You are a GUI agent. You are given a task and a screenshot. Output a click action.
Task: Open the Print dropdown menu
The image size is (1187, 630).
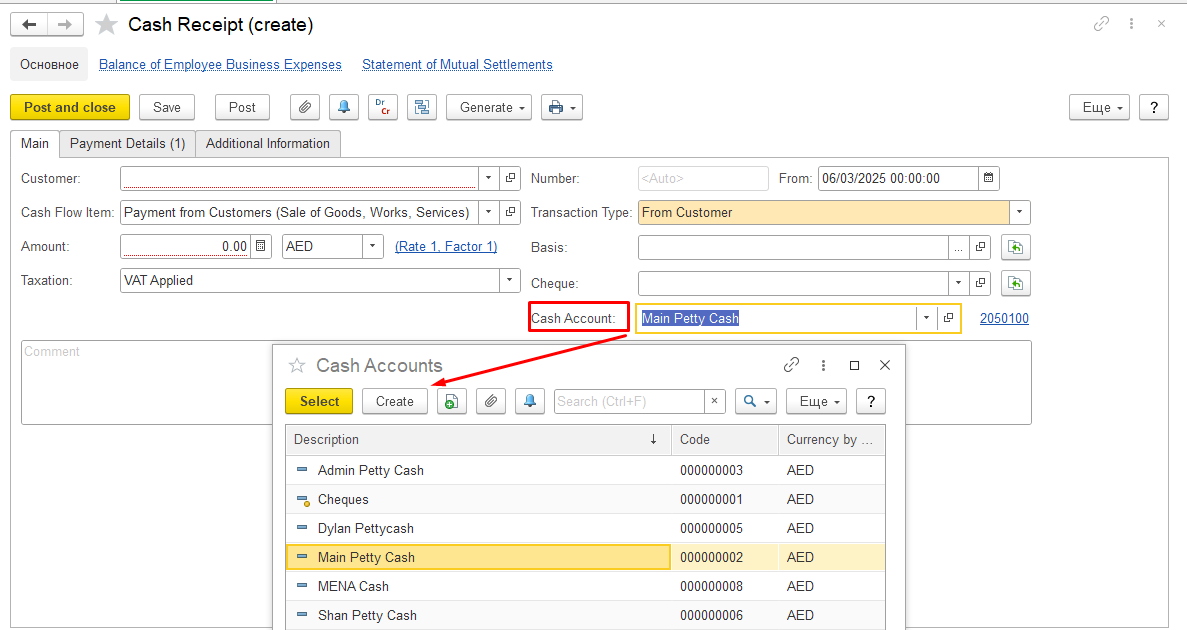coord(561,108)
